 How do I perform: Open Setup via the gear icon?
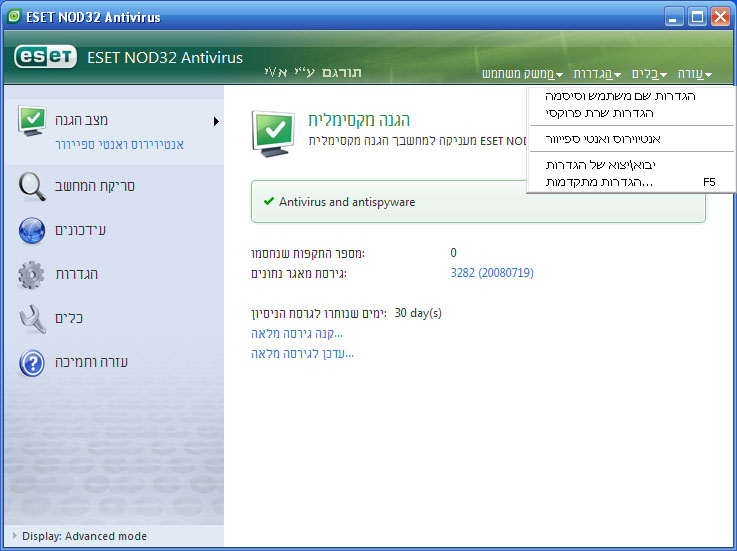pos(33,274)
